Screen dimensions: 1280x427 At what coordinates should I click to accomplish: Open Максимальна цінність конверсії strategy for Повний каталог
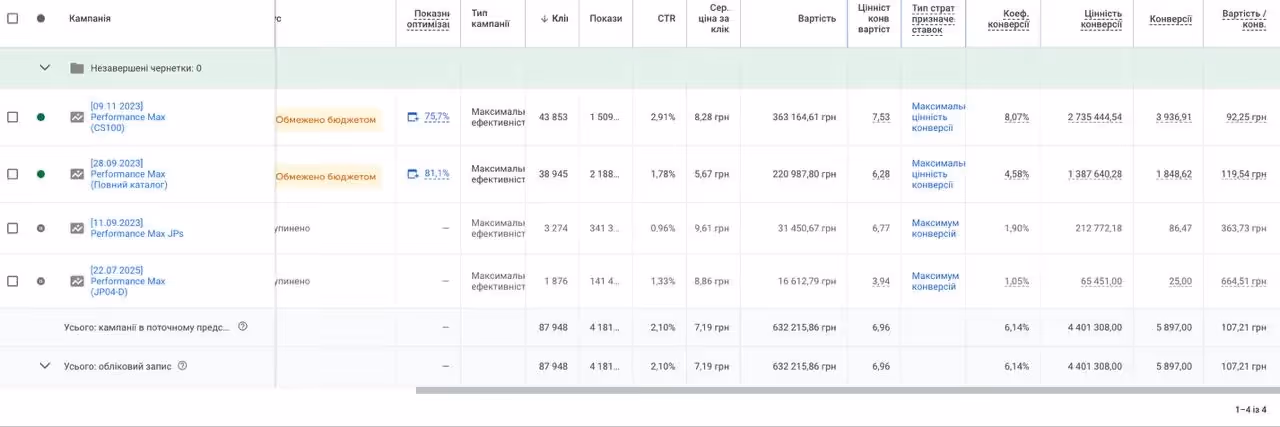[x=938, y=174]
